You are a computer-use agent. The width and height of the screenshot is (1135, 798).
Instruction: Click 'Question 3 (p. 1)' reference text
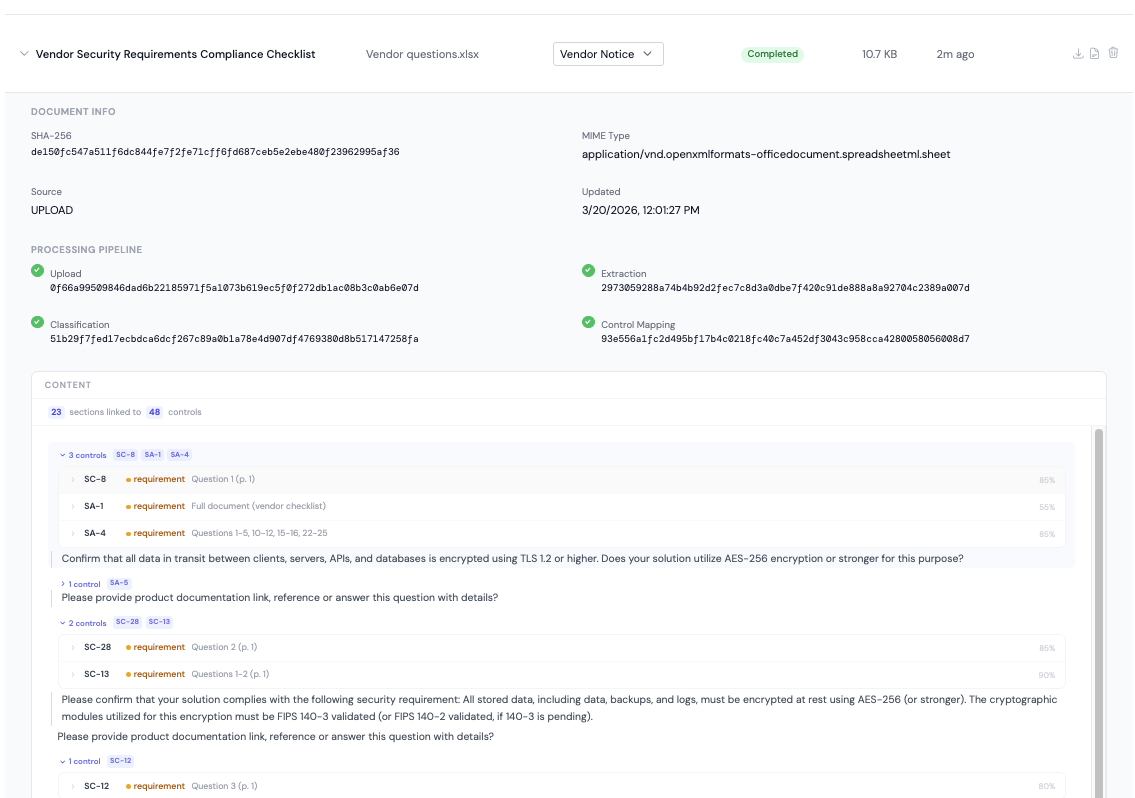pos(224,786)
